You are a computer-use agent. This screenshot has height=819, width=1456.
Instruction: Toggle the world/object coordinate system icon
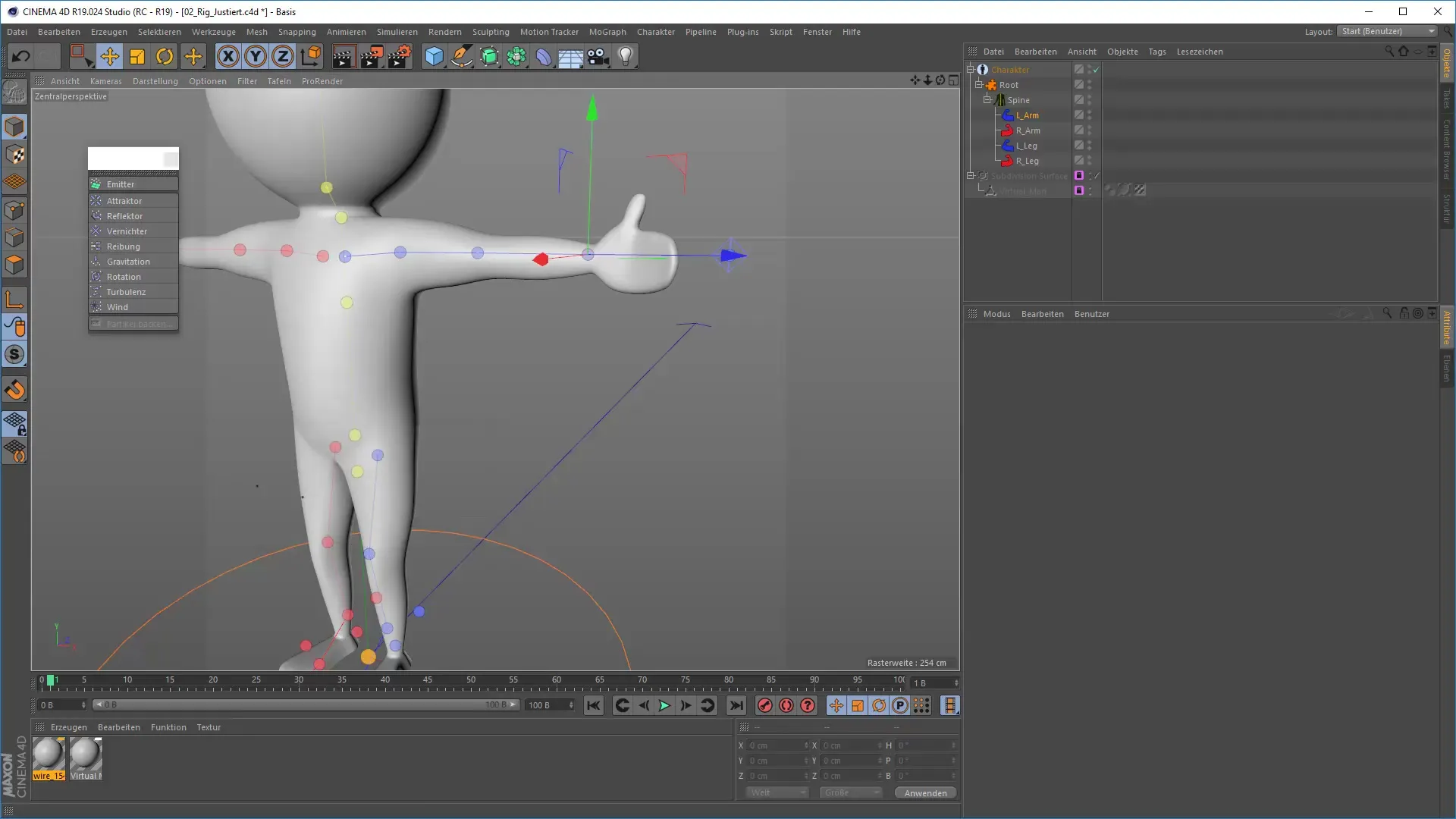(311, 56)
